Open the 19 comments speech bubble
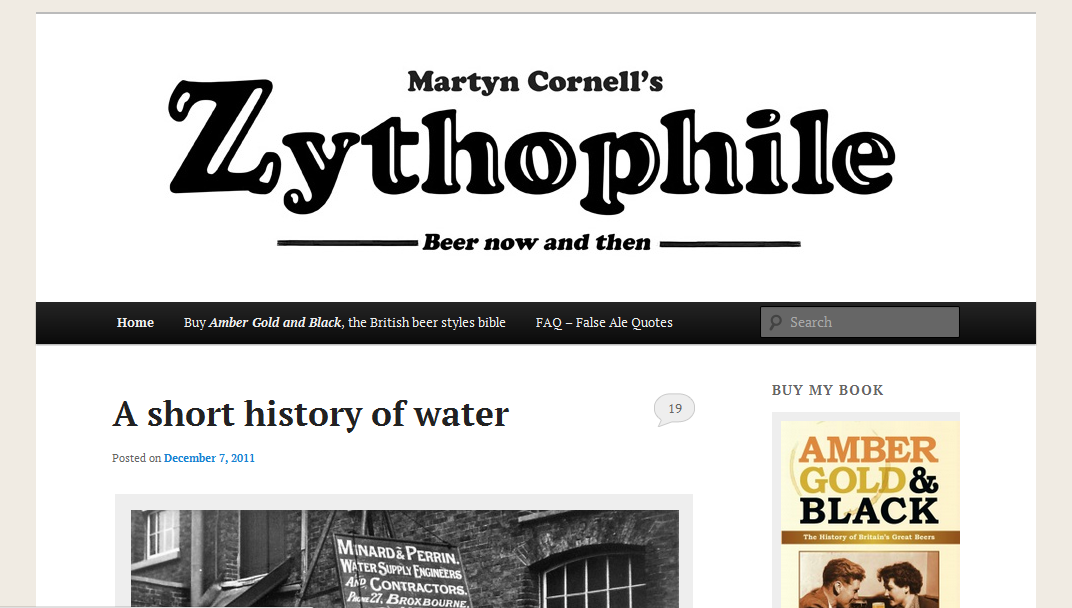Screen dimensions: 1072x608 pyautogui.click(x=674, y=410)
